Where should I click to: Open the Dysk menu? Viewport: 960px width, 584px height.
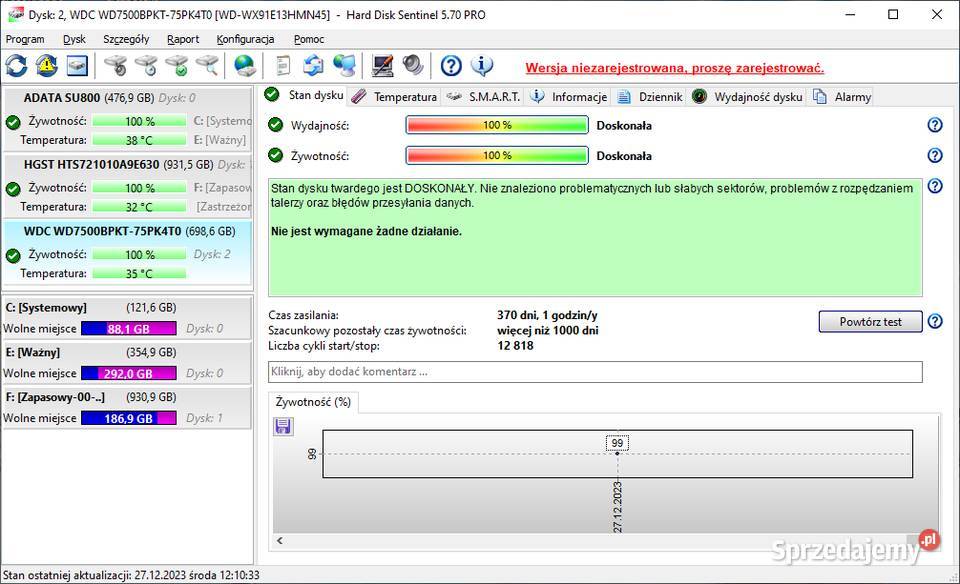74,39
